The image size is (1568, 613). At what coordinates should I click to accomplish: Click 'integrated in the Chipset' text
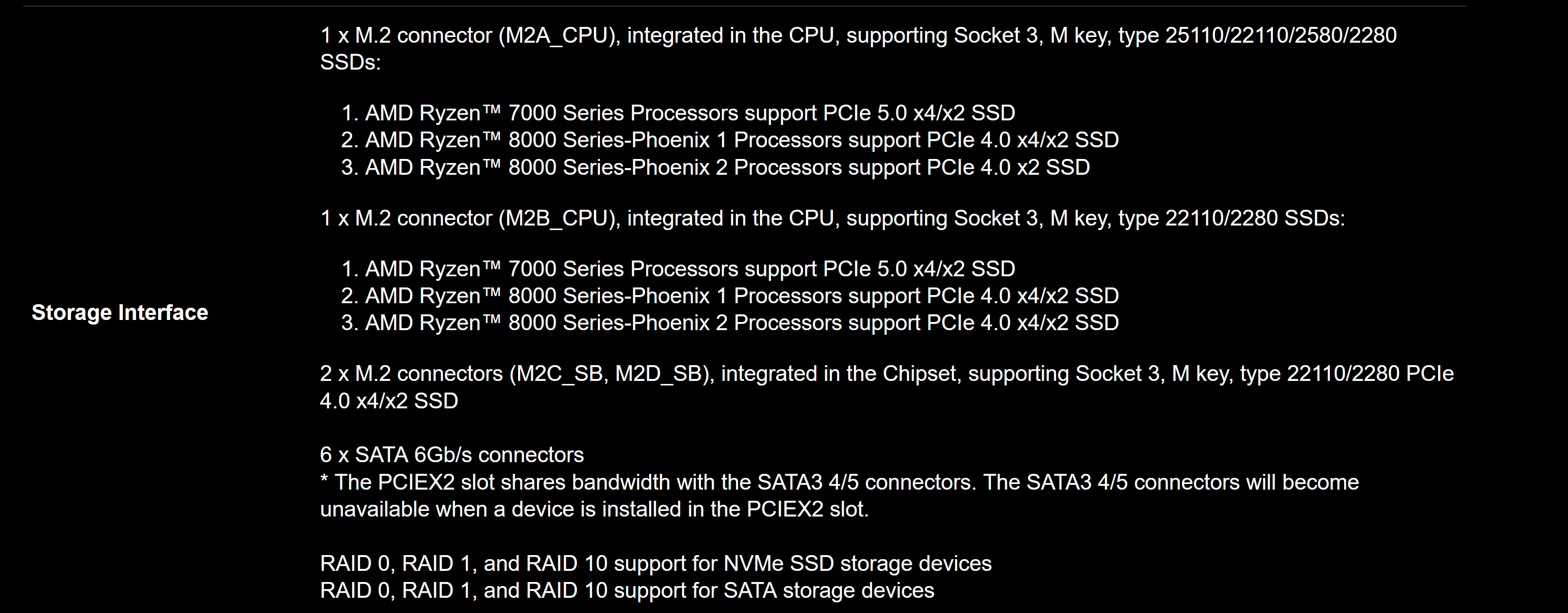(x=841, y=374)
